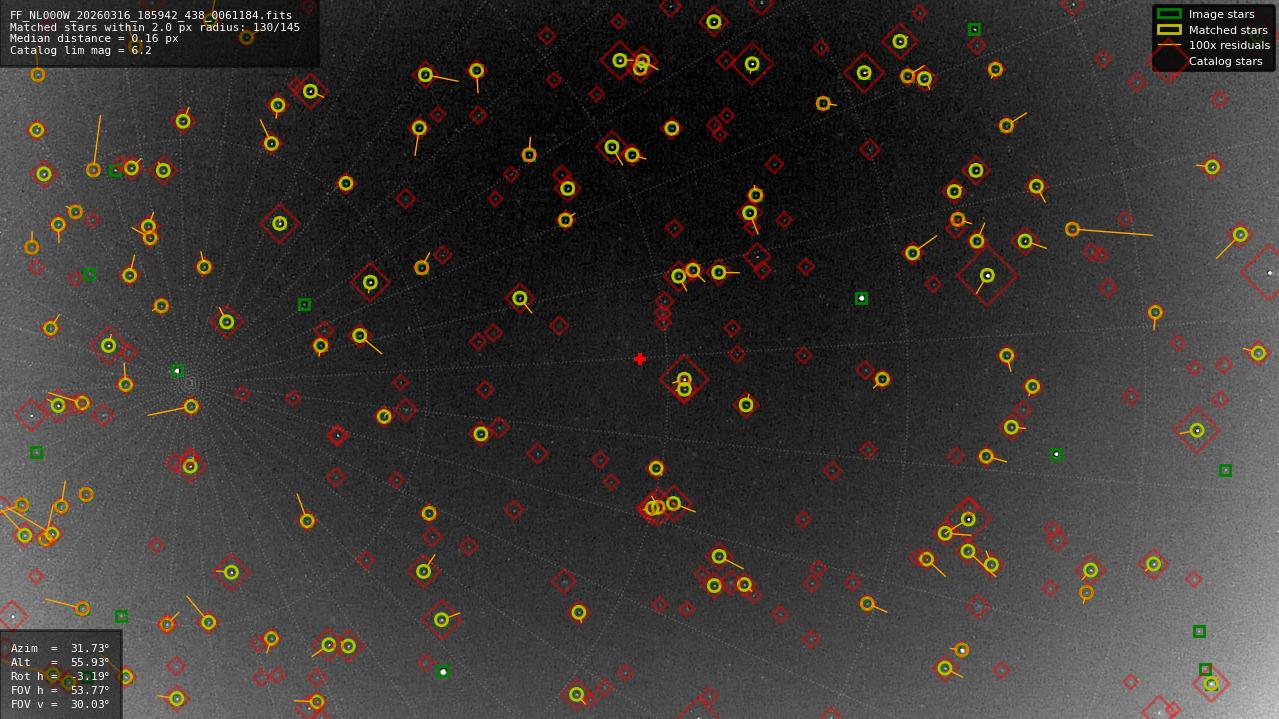Click the 'Matched stars' legend label

pos(1228,30)
